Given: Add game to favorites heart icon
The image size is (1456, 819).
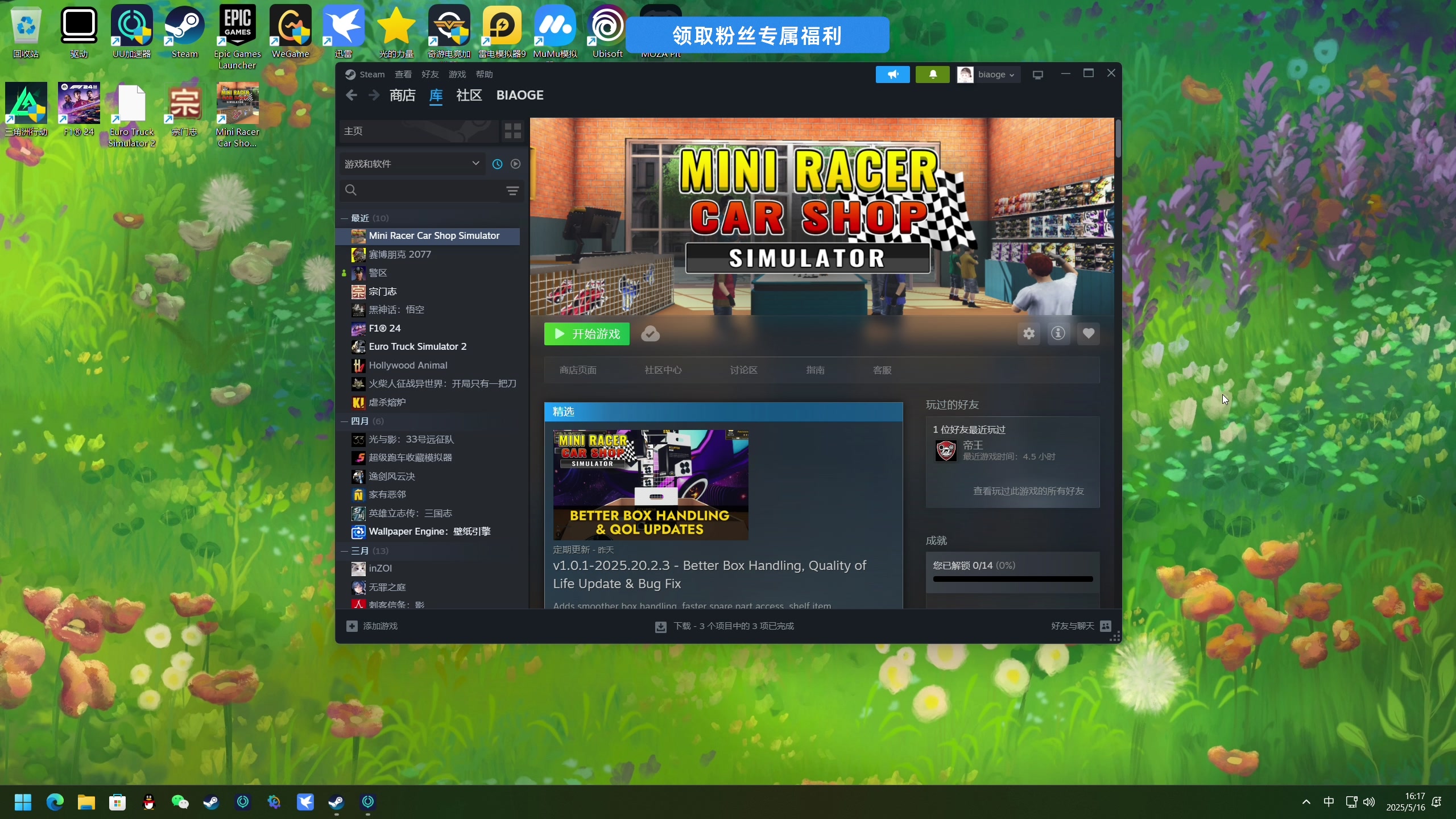Looking at the screenshot, I should tap(1088, 334).
